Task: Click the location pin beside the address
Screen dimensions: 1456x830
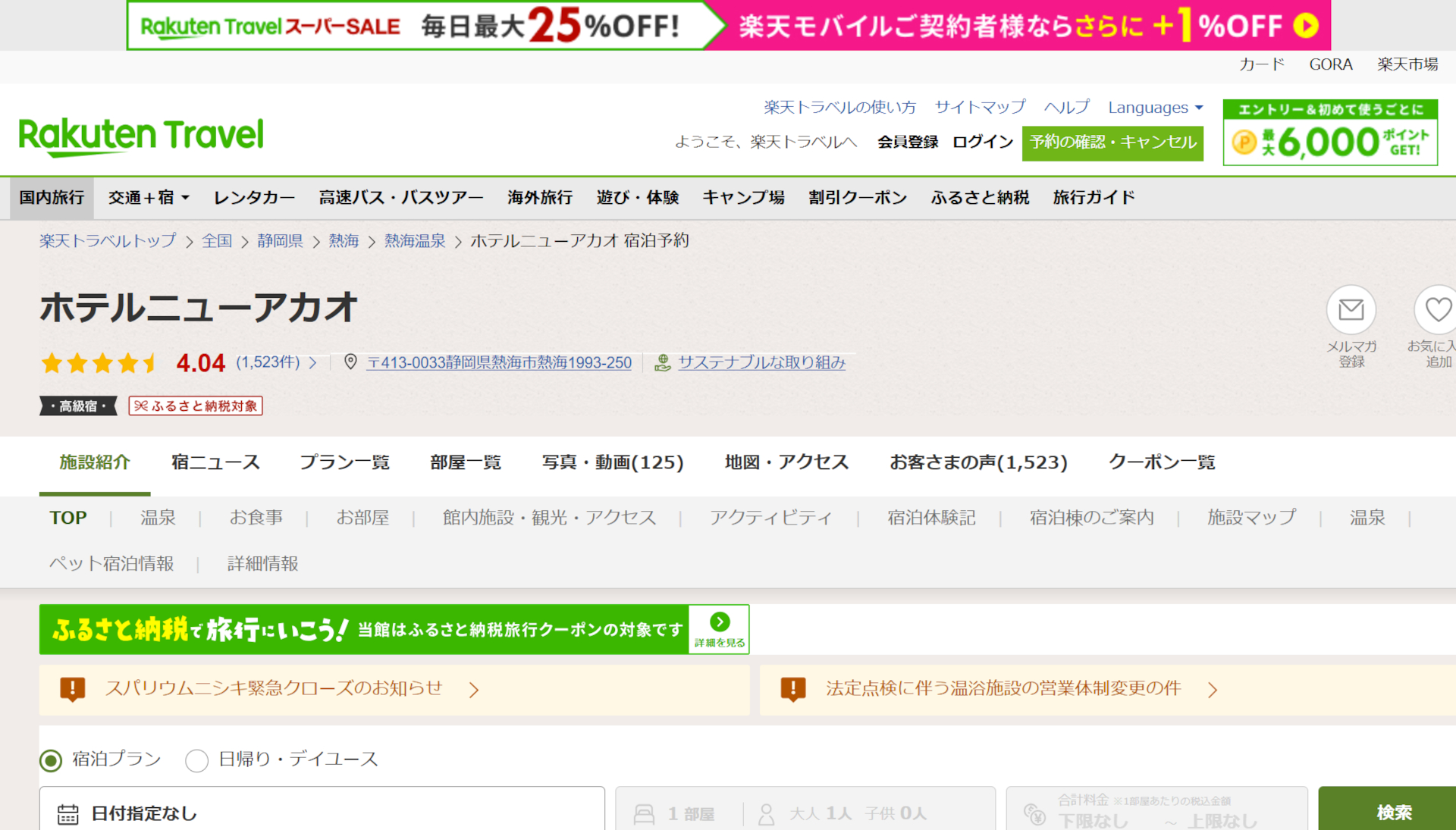Action: 350,362
